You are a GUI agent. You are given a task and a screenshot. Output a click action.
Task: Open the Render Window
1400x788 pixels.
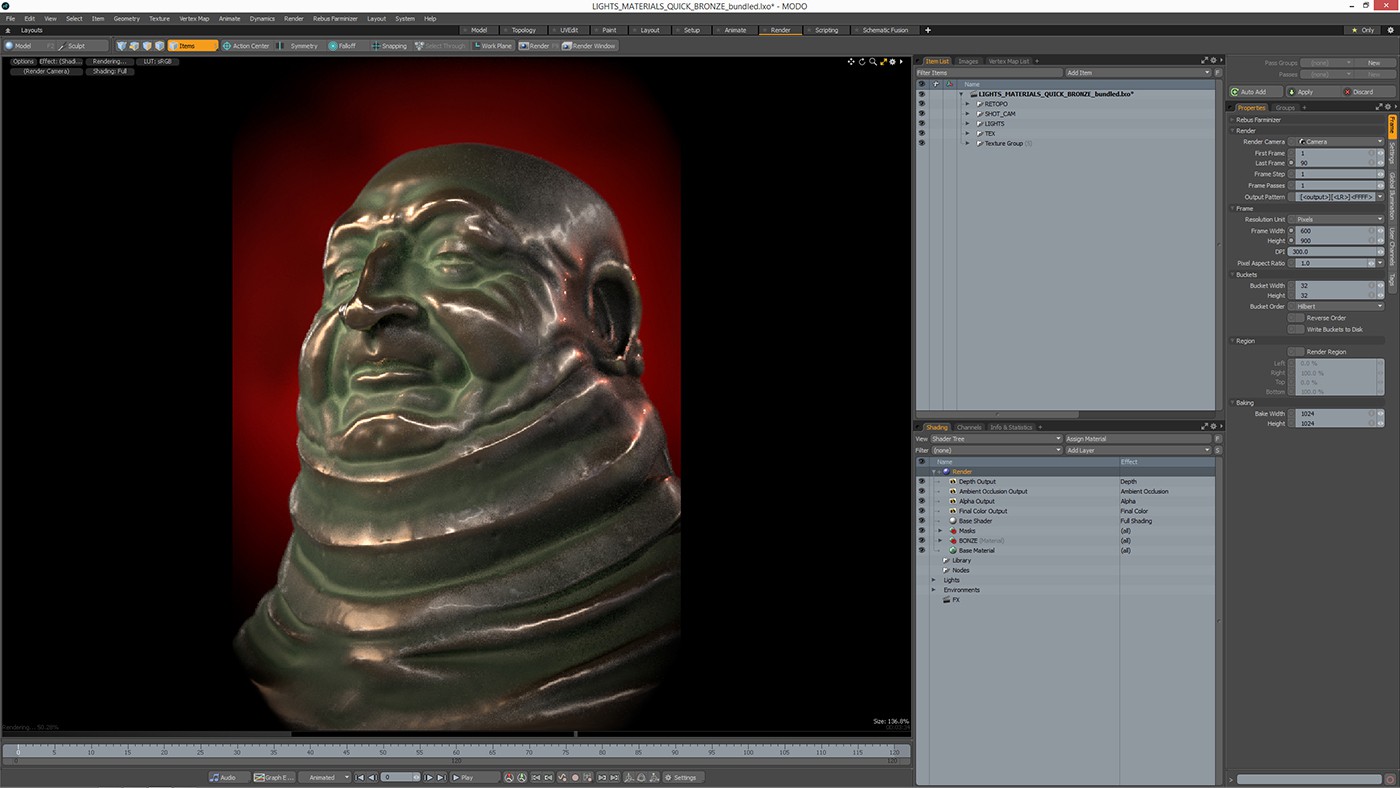pyautogui.click(x=589, y=46)
